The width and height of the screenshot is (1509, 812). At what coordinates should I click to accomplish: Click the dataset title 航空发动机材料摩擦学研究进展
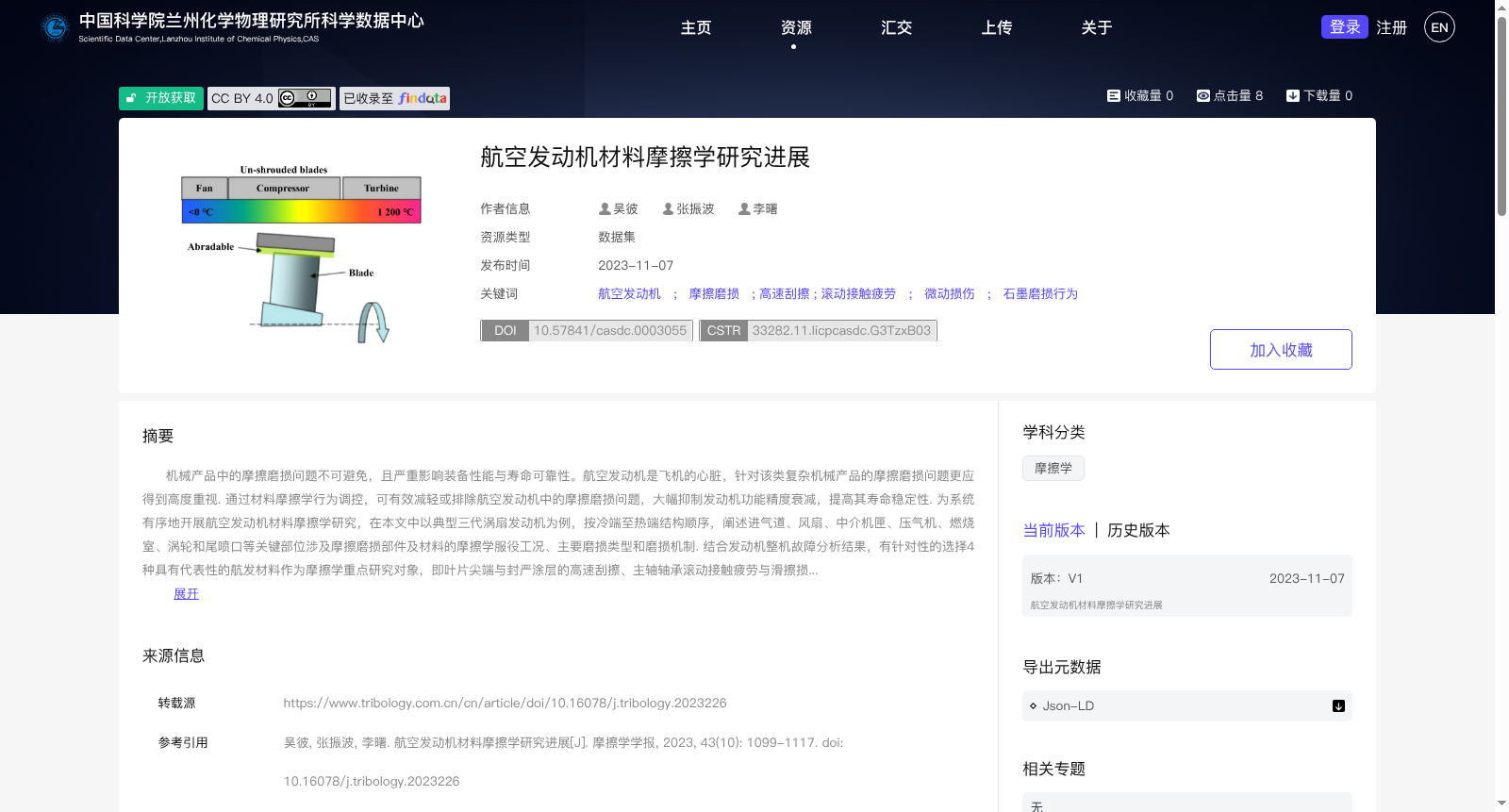[x=645, y=157]
